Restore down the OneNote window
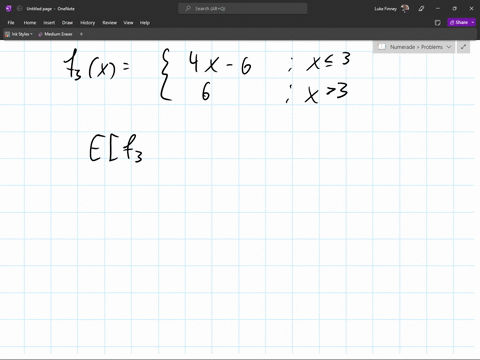Image resolution: width=480 pixels, height=360 pixels. tap(454, 9)
